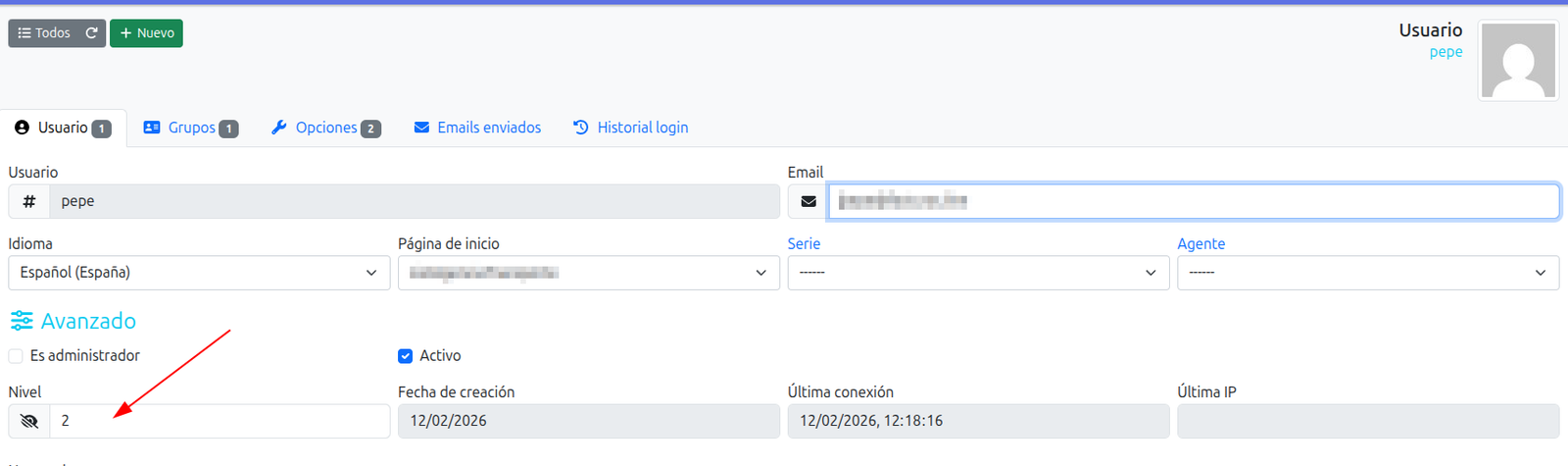Image resolution: width=1568 pixels, height=466 pixels.
Task: Click the Última IP field
Action: coord(1368,421)
